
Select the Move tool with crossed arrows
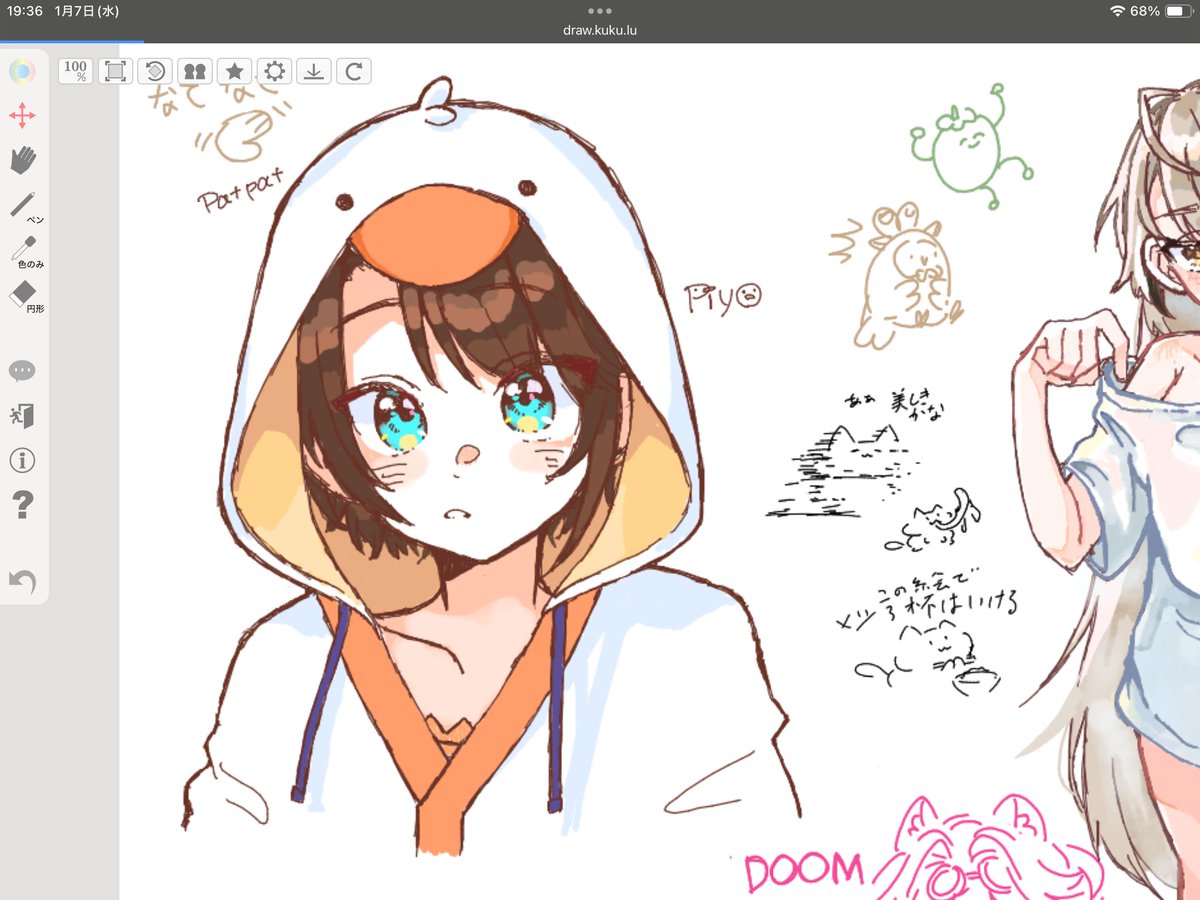tap(22, 115)
